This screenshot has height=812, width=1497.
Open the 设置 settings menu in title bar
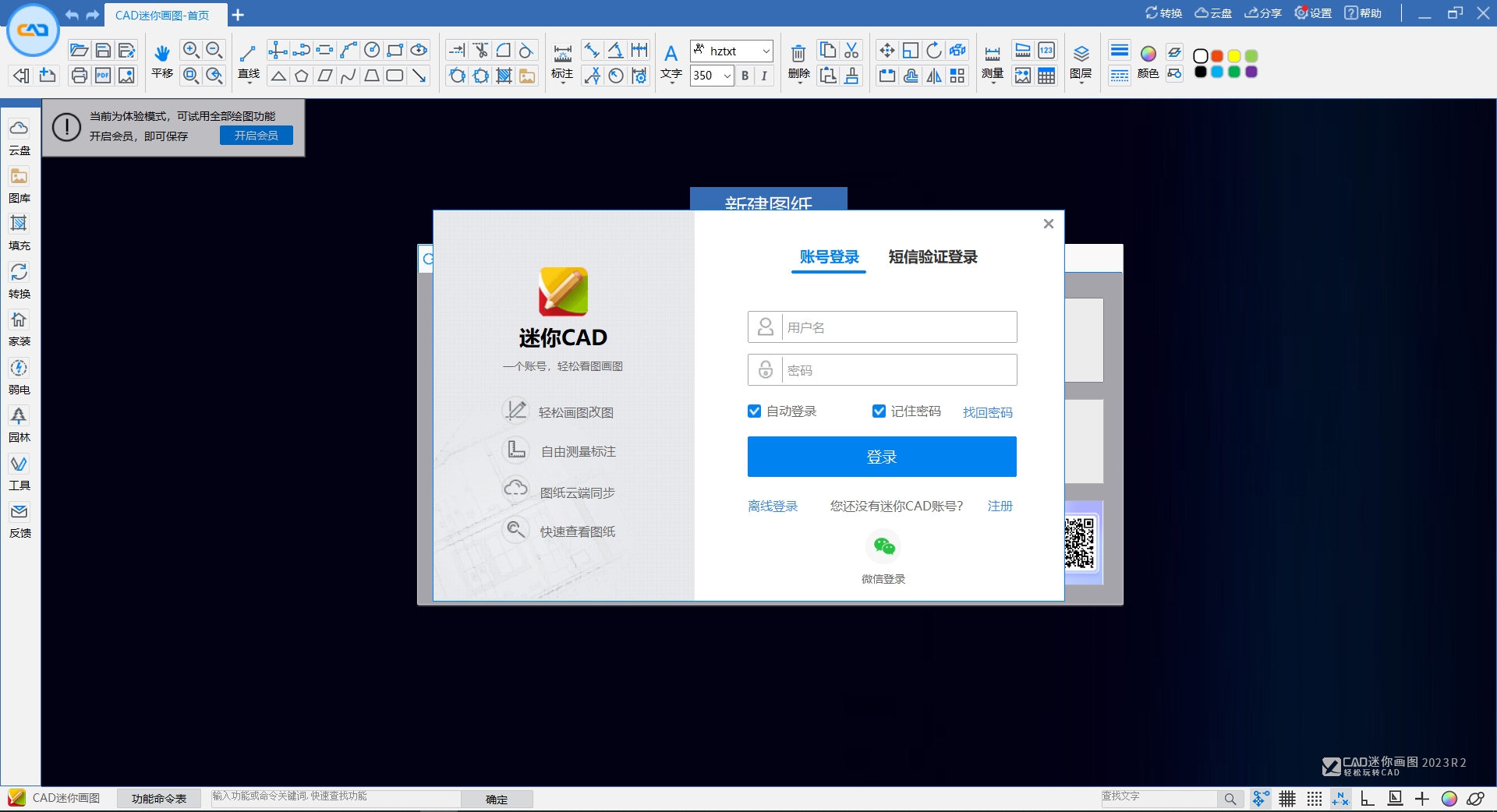coord(1313,12)
